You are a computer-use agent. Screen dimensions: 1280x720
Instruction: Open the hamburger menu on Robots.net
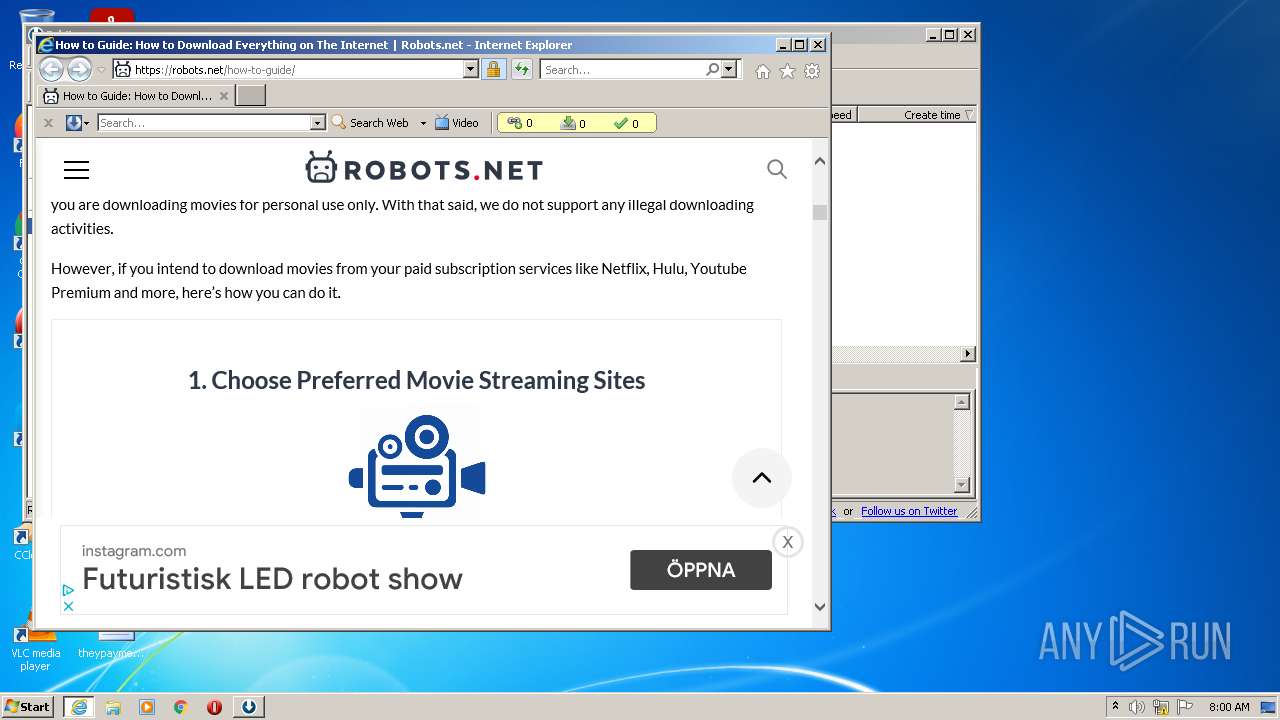76,170
